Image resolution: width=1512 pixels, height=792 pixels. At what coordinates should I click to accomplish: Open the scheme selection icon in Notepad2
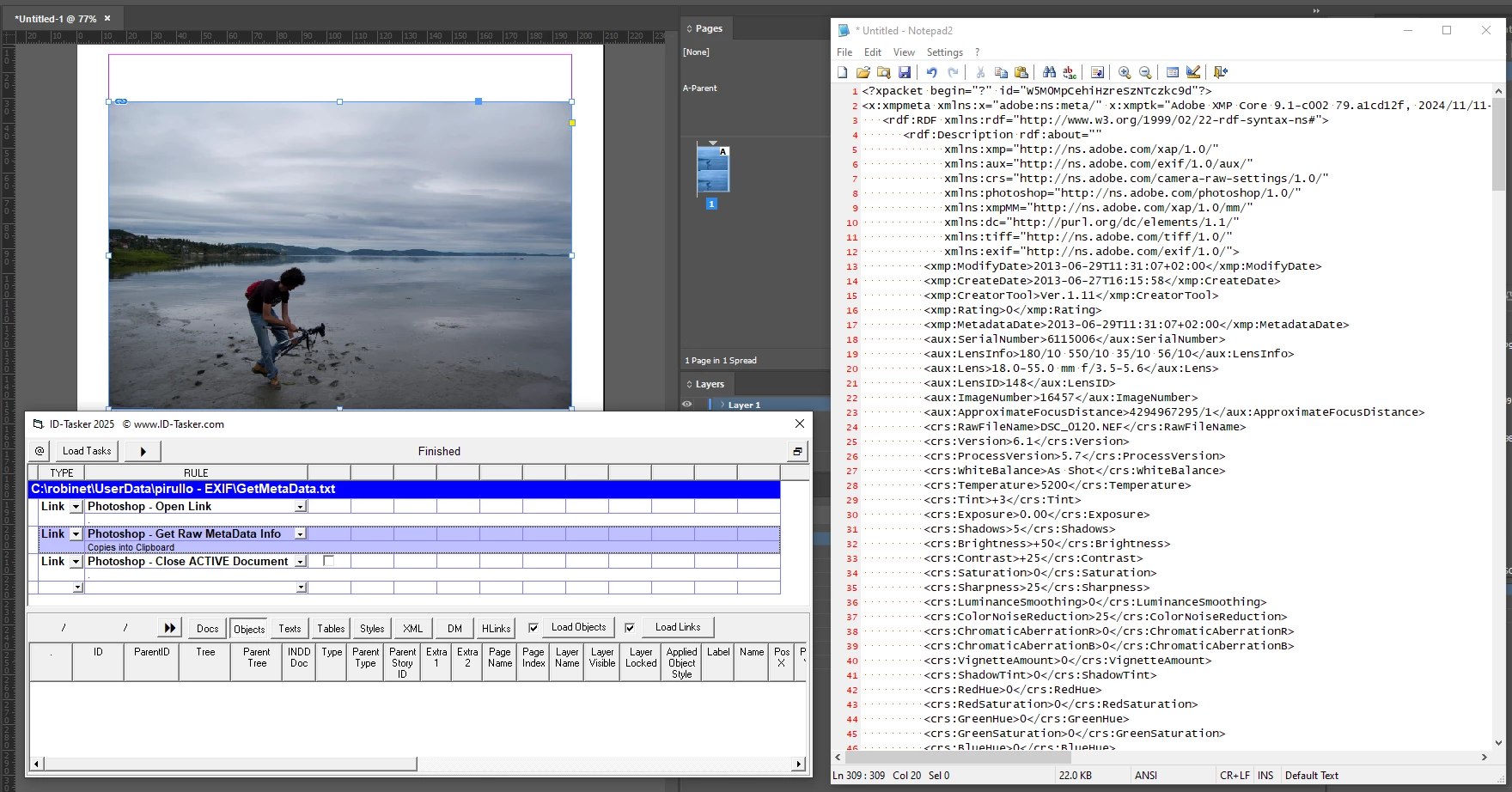tap(1173, 72)
